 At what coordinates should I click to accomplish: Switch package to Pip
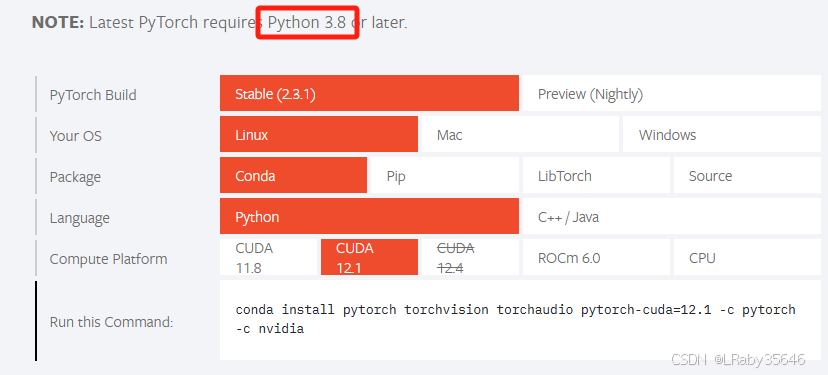tap(445, 175)
